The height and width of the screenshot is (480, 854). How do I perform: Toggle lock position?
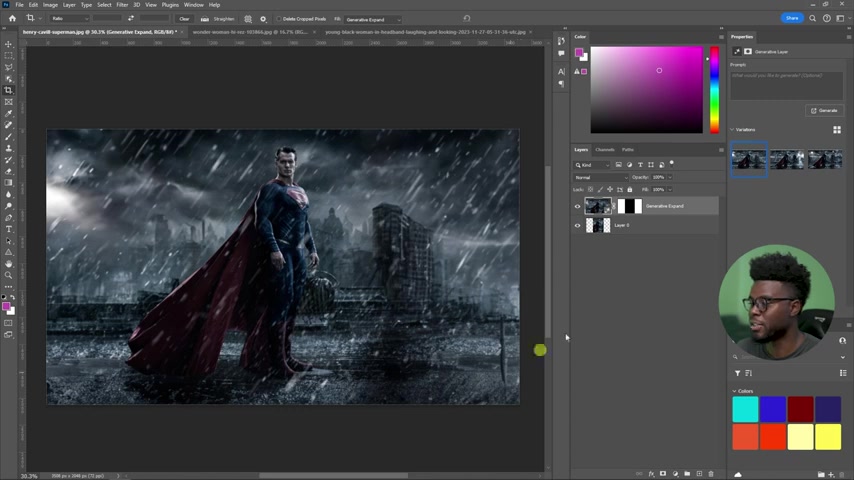click(x=610, y=190)
